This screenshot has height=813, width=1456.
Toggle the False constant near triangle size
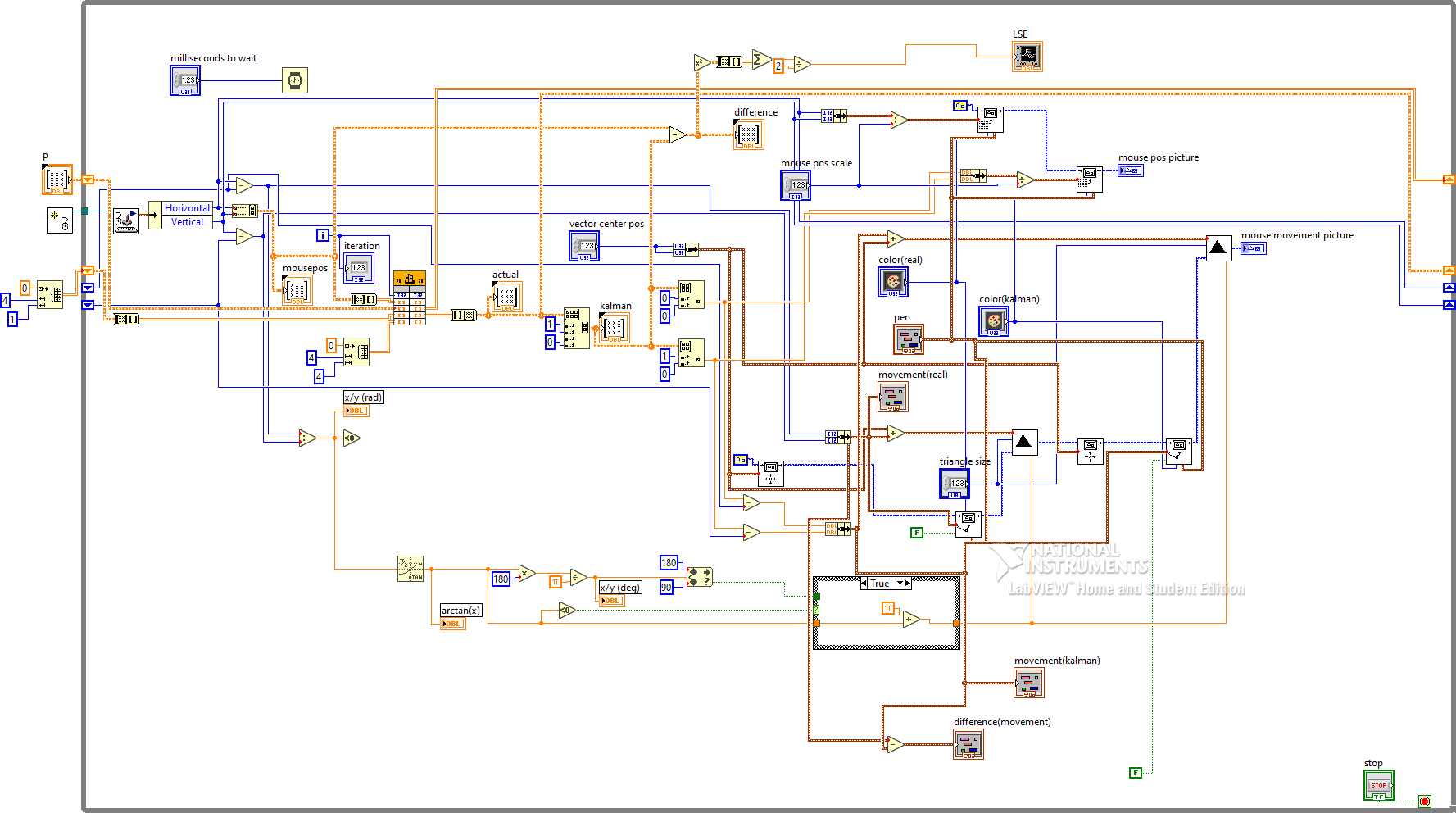pos(917,533)
